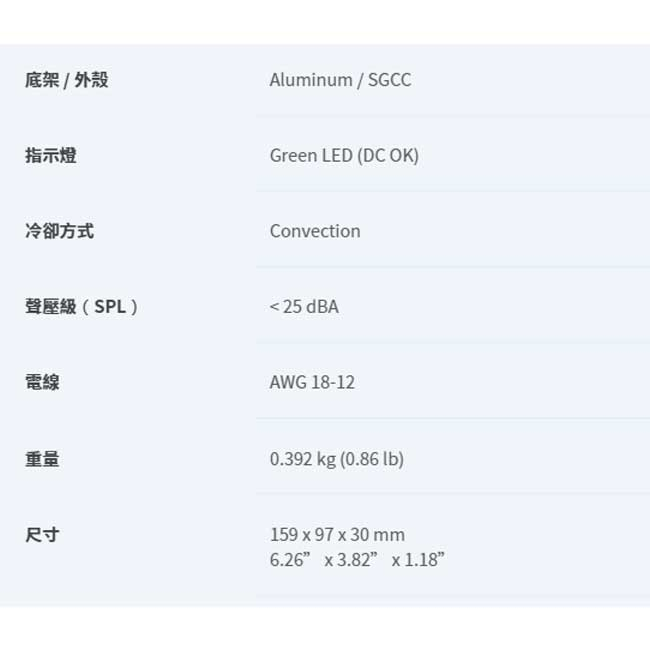
Task: Select the Aluminum / SGCC value
Action: (x=340, y=80)
